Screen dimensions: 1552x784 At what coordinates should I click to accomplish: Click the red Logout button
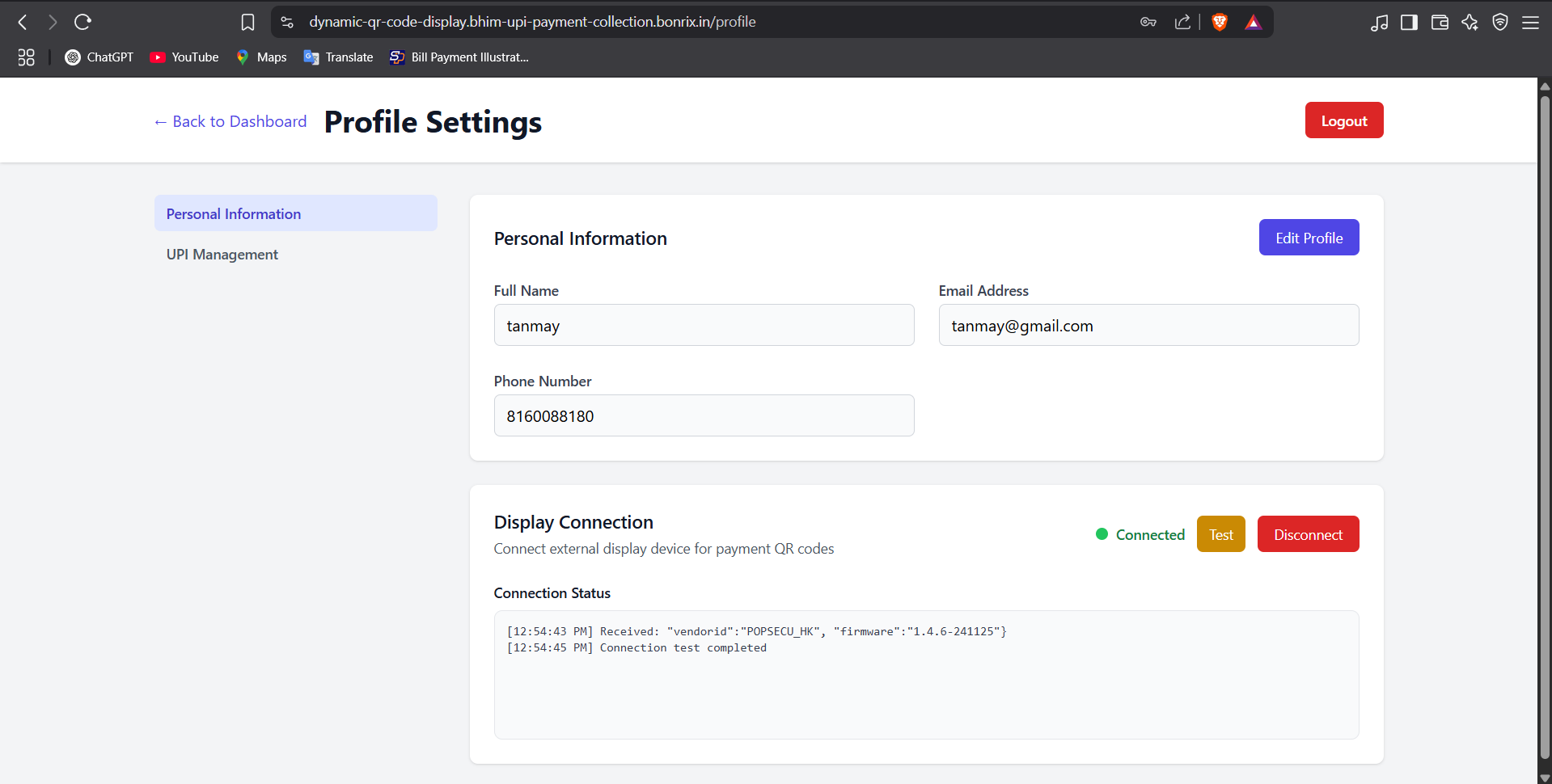(1344, 120)
